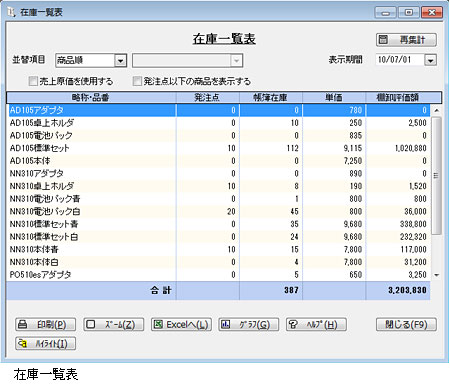This screenshot has width=450, height=387.
Task: Click the 3,203,830 total valuation
Action: pos(407,290)
